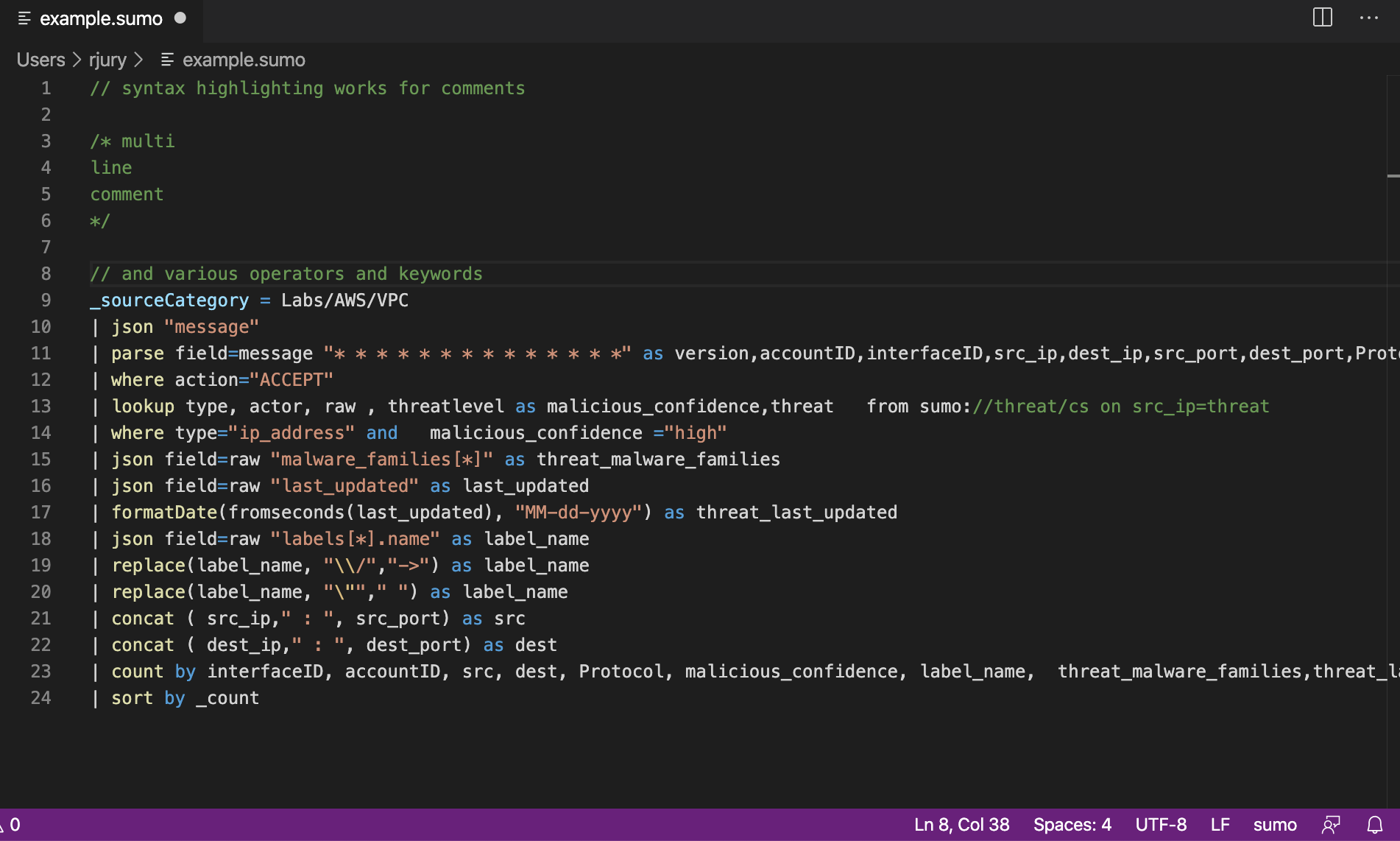Click "last_updated" string on line 16
1400x841 pixels.
coord(344,486)
